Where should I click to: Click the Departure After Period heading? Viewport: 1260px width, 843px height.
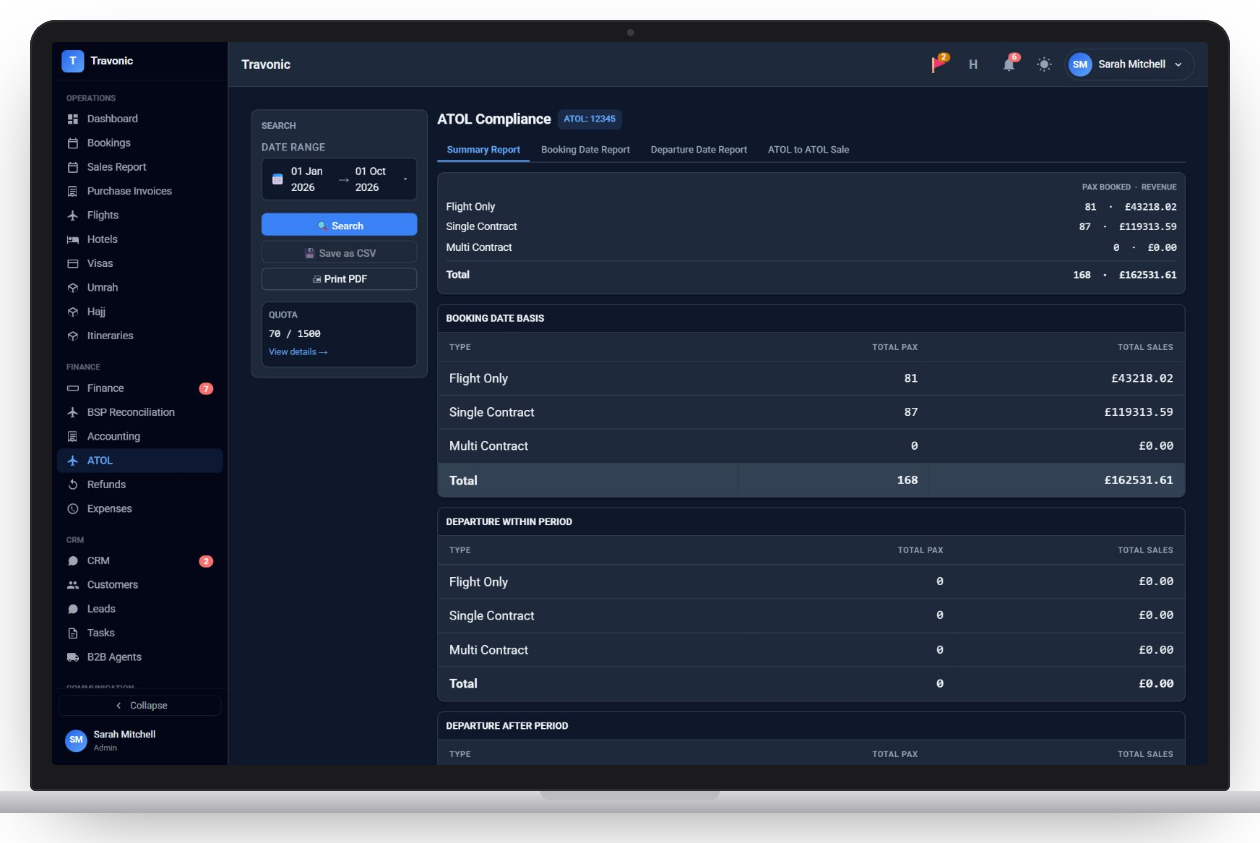[x=507, y=726]
